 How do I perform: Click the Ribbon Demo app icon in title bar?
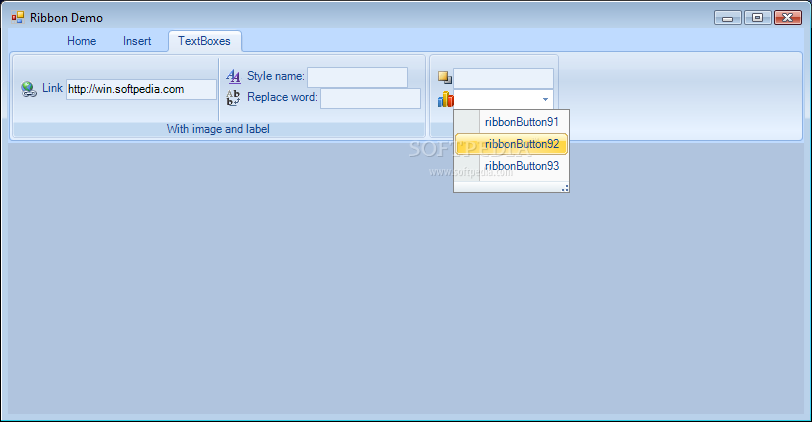tap(18, 18)
